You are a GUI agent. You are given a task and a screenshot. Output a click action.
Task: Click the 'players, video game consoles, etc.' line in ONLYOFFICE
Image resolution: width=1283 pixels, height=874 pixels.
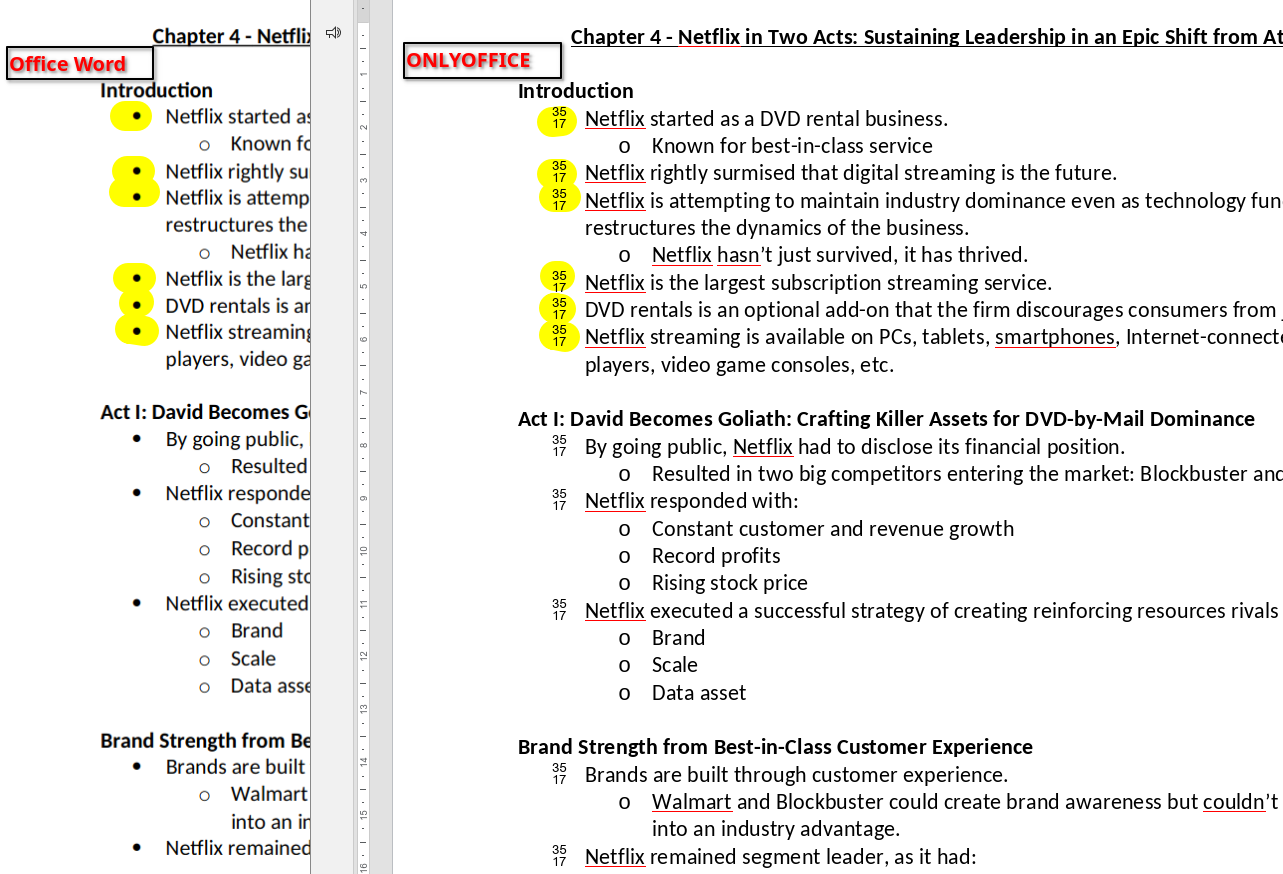[x=739, y=365]
